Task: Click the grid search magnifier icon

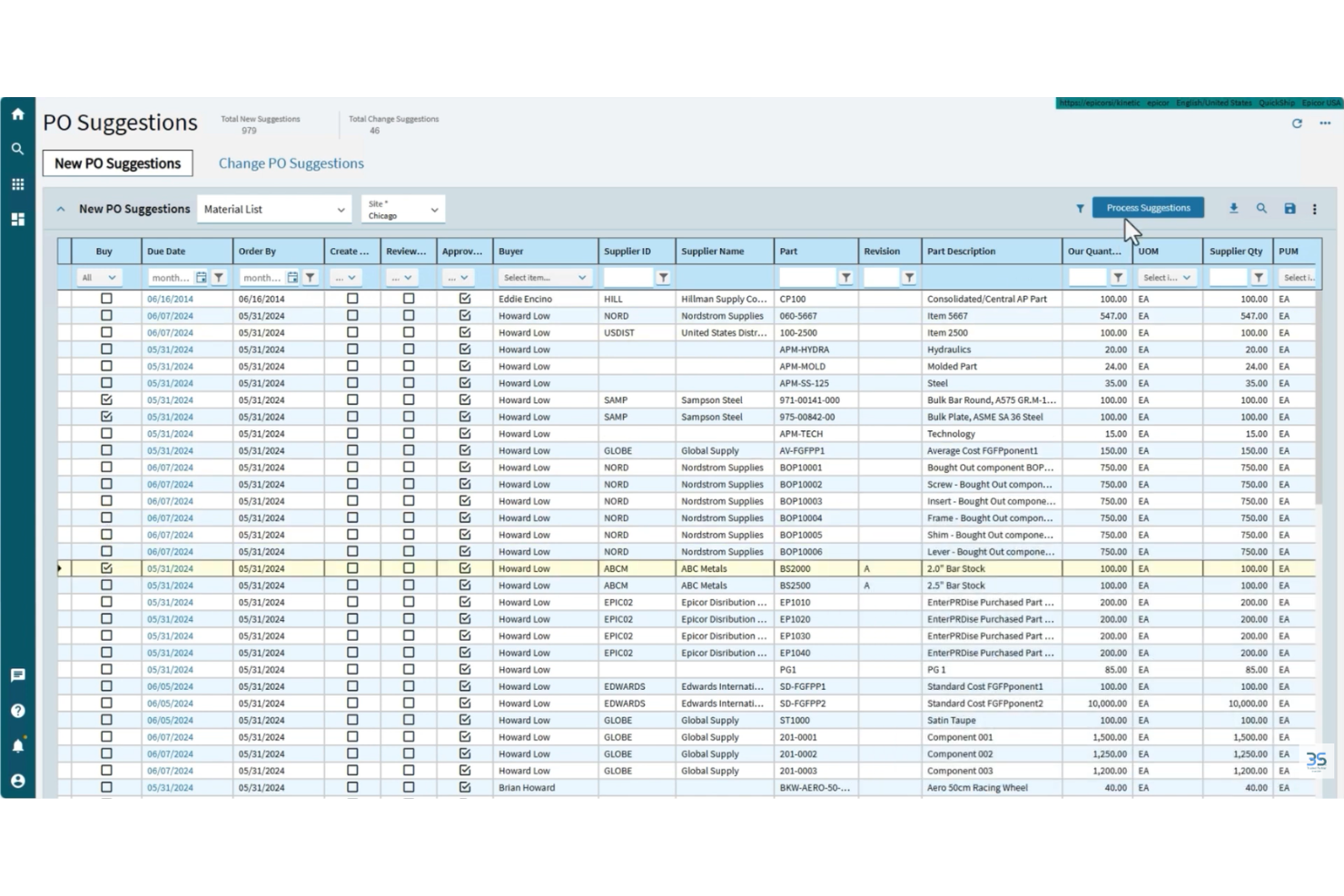Action: tap(1261, 208)
